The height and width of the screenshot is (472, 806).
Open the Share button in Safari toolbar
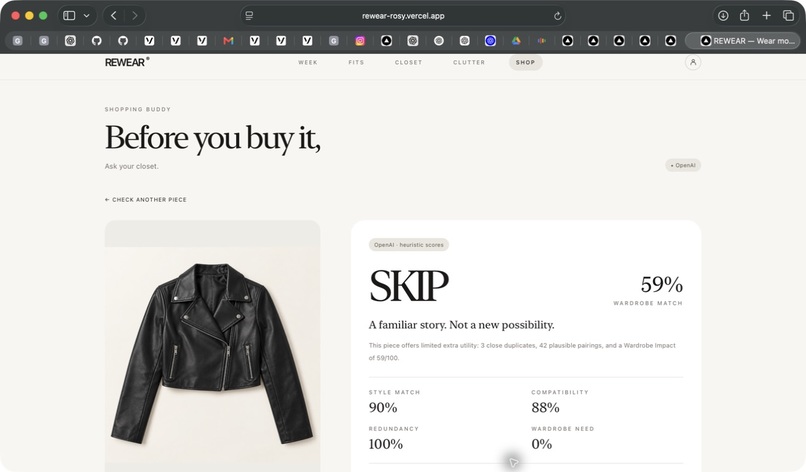pyautogui.click(x=744, y=15)
